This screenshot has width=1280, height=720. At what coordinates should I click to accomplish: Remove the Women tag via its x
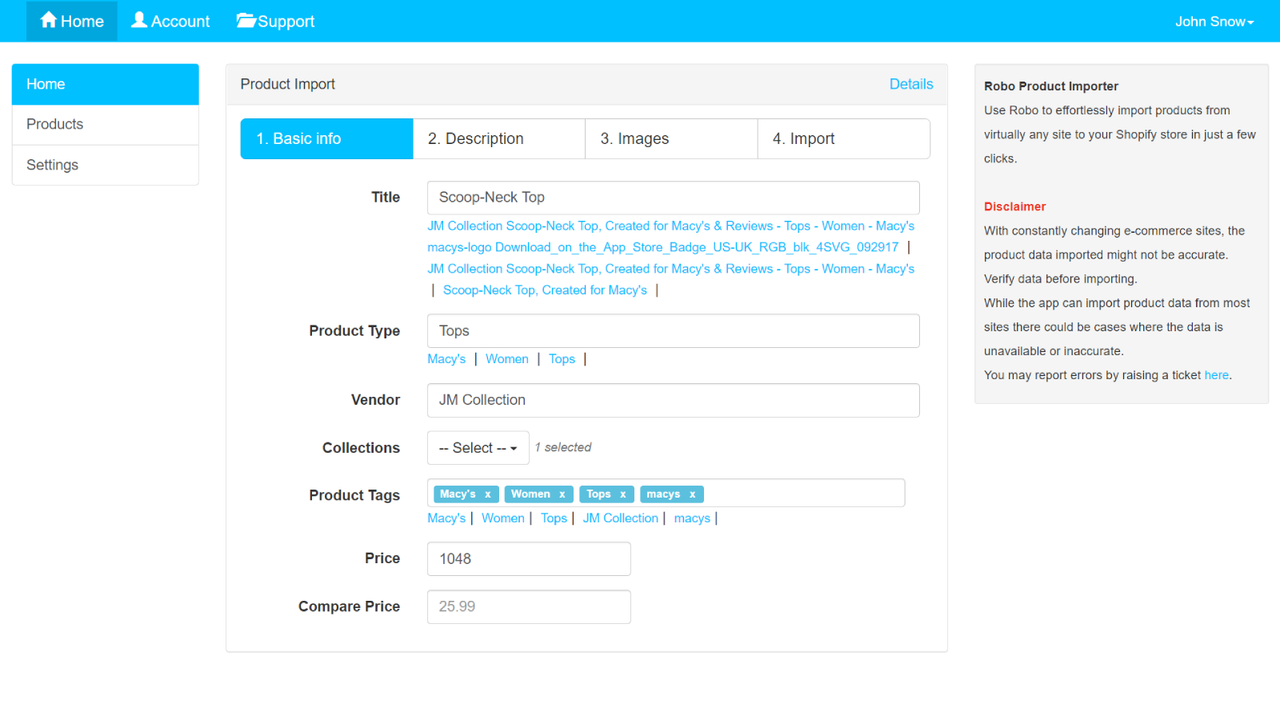[562, 494]
